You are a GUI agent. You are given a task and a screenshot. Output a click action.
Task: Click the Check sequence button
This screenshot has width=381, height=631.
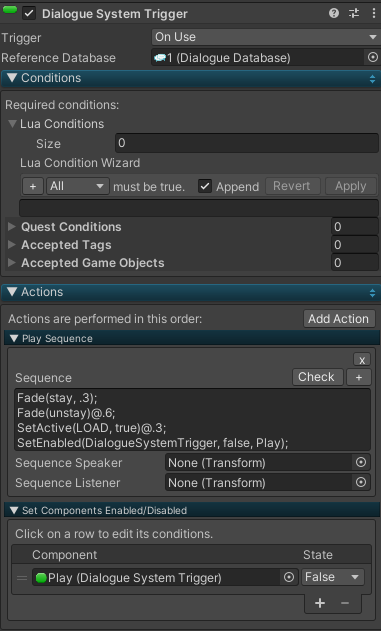(x=317, y=377)
